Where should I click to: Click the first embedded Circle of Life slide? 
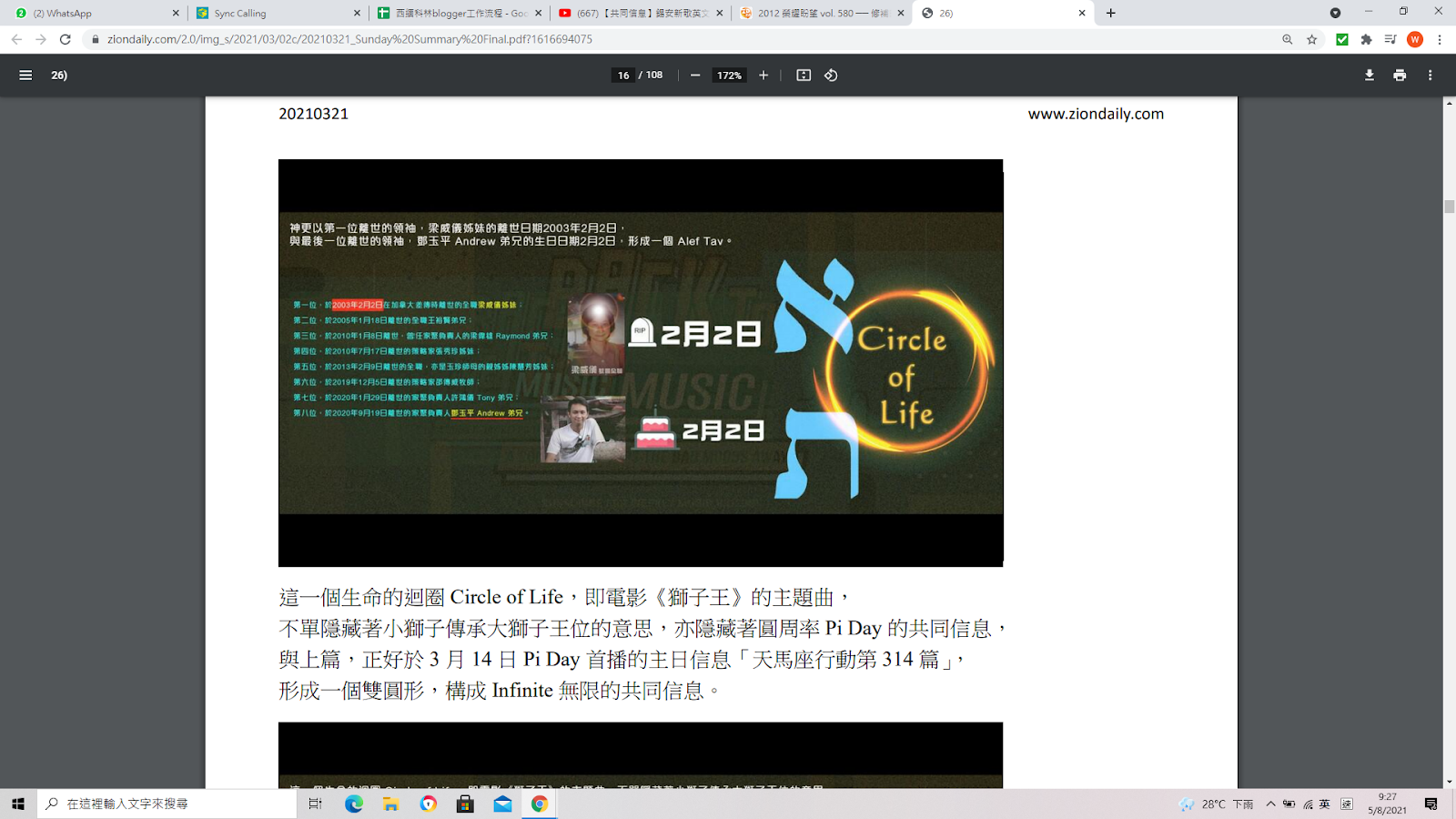(641, 363)
